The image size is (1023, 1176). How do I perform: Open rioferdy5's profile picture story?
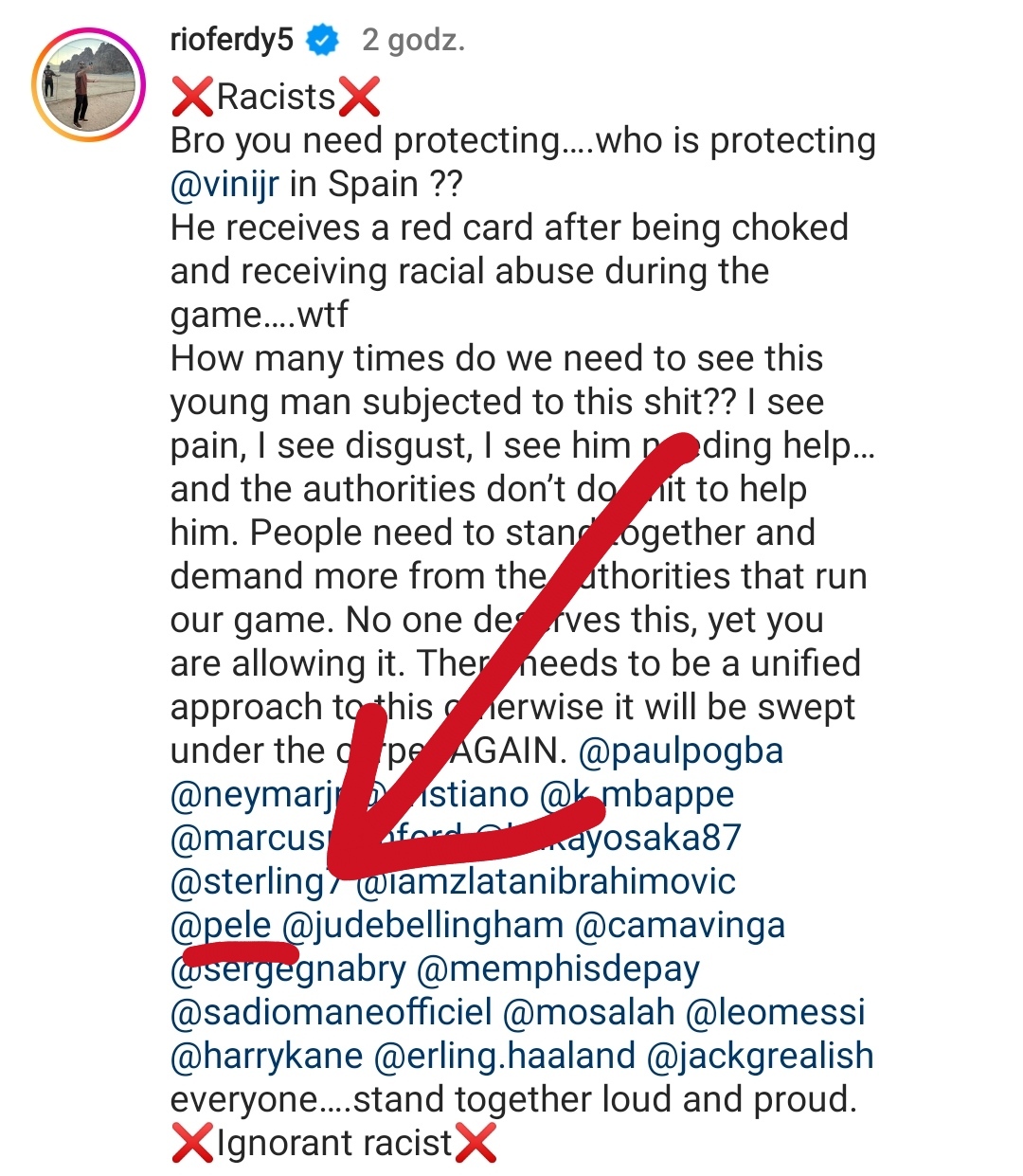pos(88,87)
